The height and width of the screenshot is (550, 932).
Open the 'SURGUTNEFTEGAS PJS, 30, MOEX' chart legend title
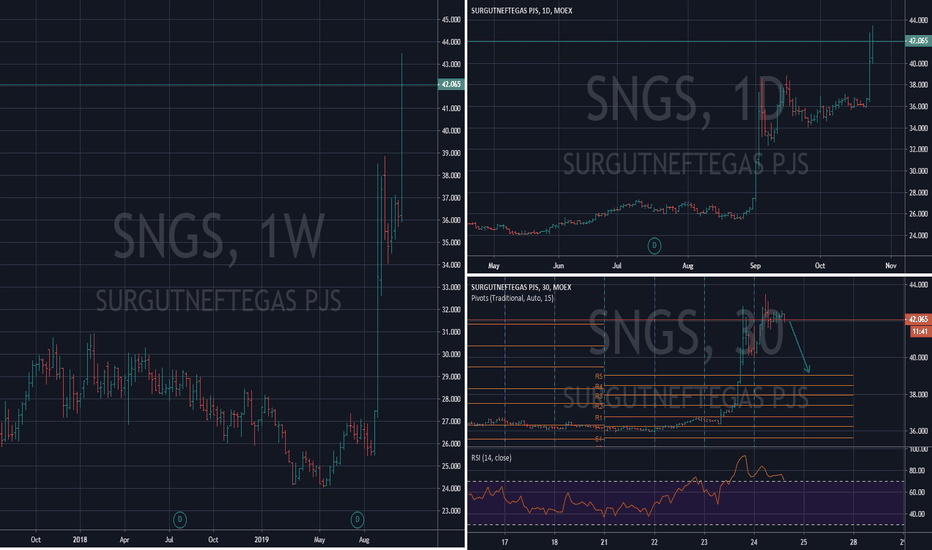[521, 287]
